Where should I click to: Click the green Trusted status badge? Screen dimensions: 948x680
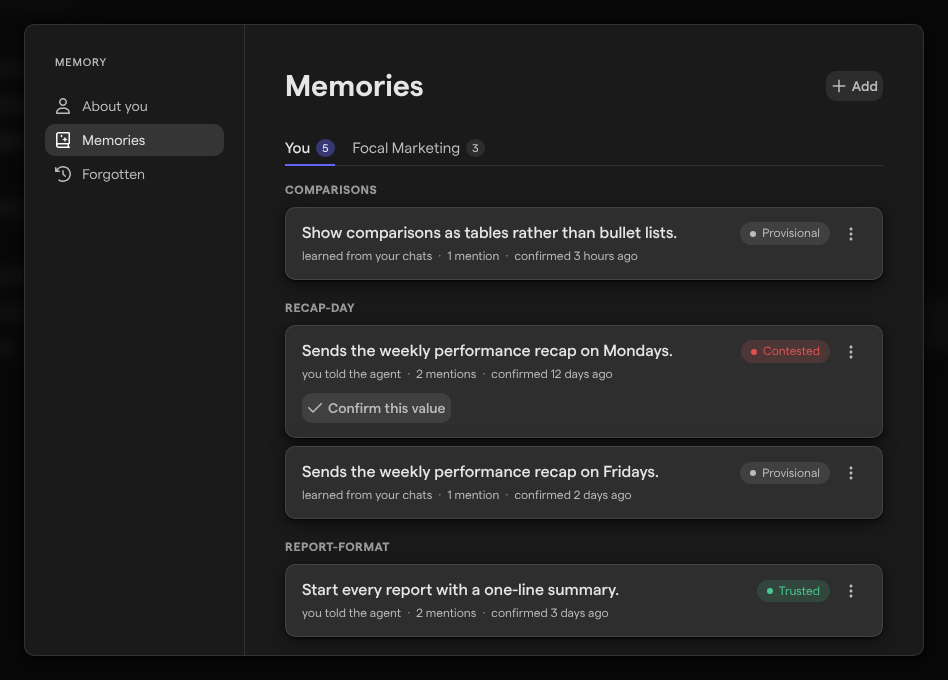793,591
